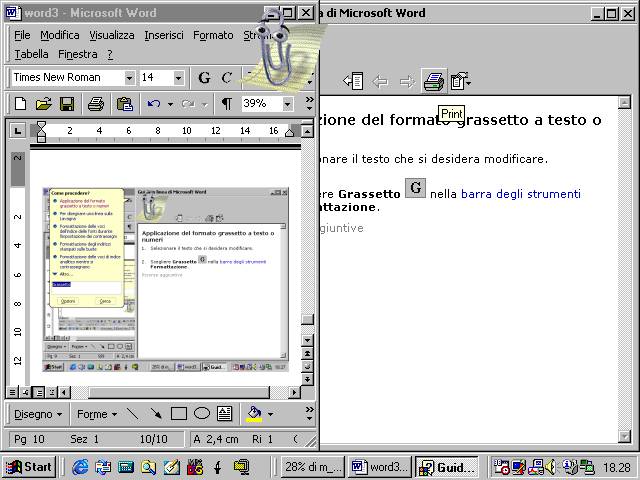Open the File menu
The height and width of the screenshot is (480, 640).
22,36
